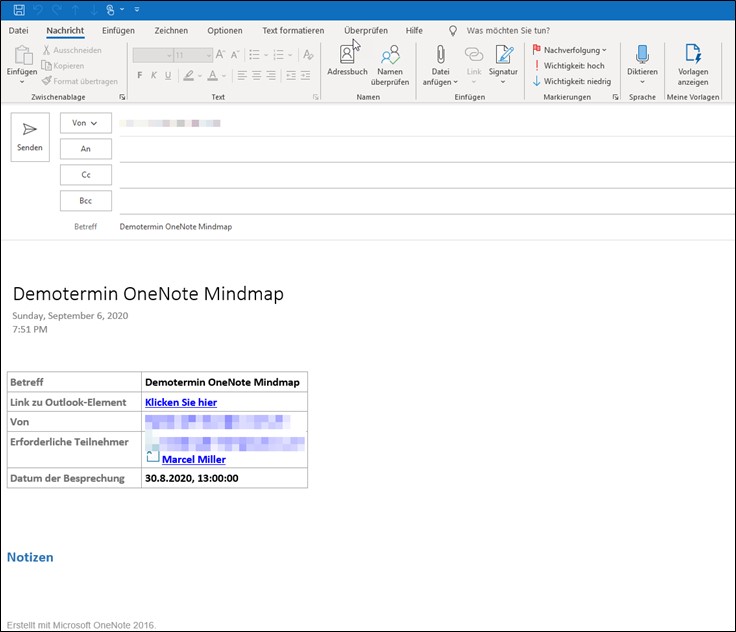Click into the An address field
Image resolution: width=736 pixels, height=632 pixels.
[x=427, y=150]
